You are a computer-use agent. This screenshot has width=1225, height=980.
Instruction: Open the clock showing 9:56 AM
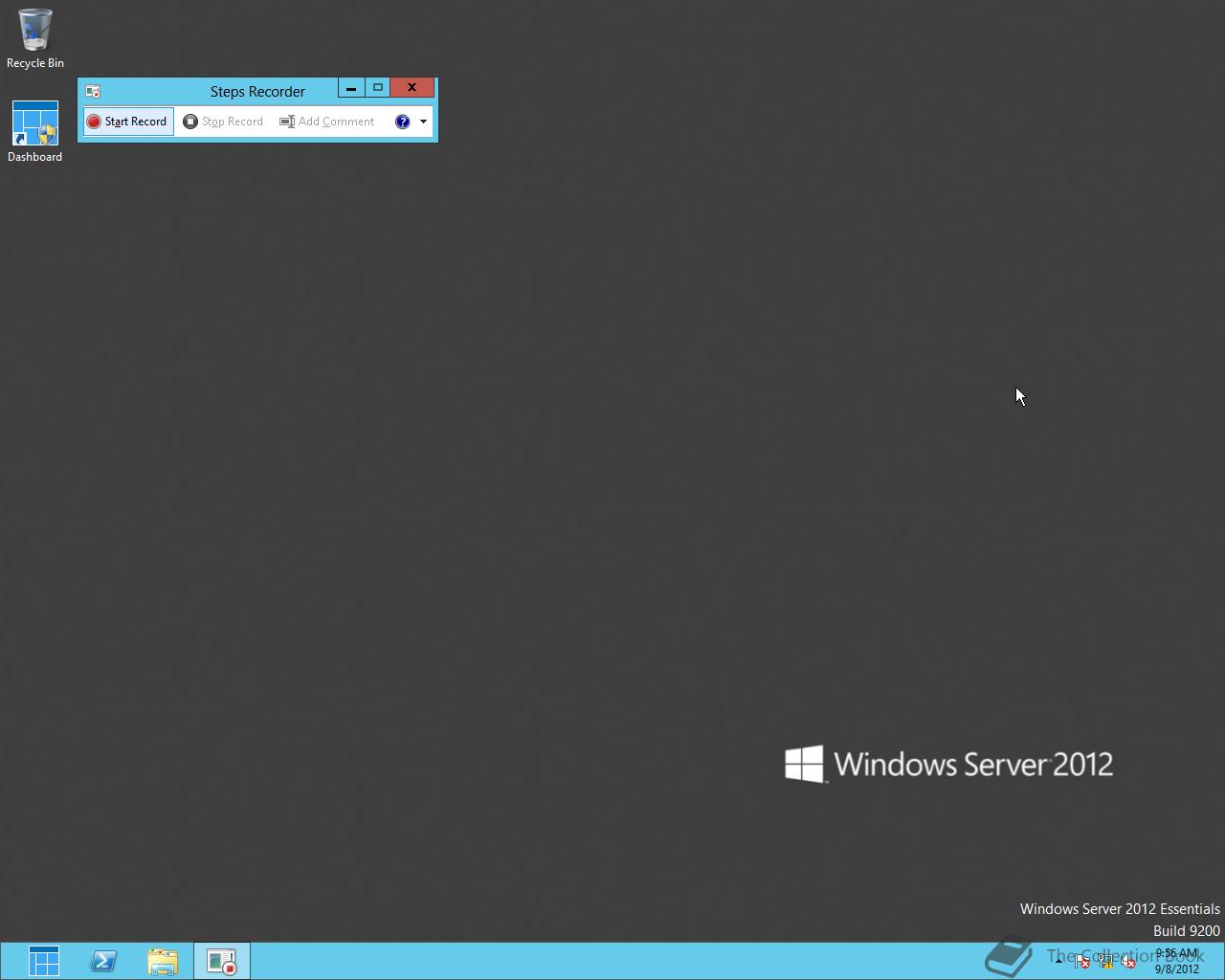point(1176,961)
